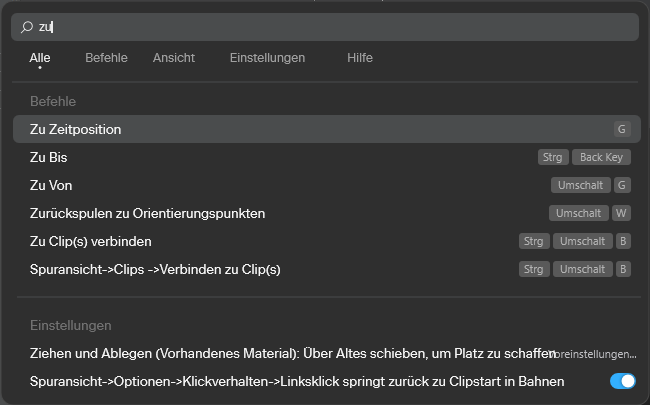Click the Strg badge next to Zu Bis

553,157
